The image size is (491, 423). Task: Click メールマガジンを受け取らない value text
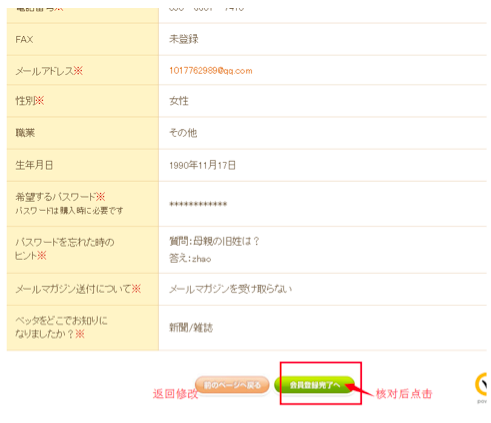coord(231,289)
